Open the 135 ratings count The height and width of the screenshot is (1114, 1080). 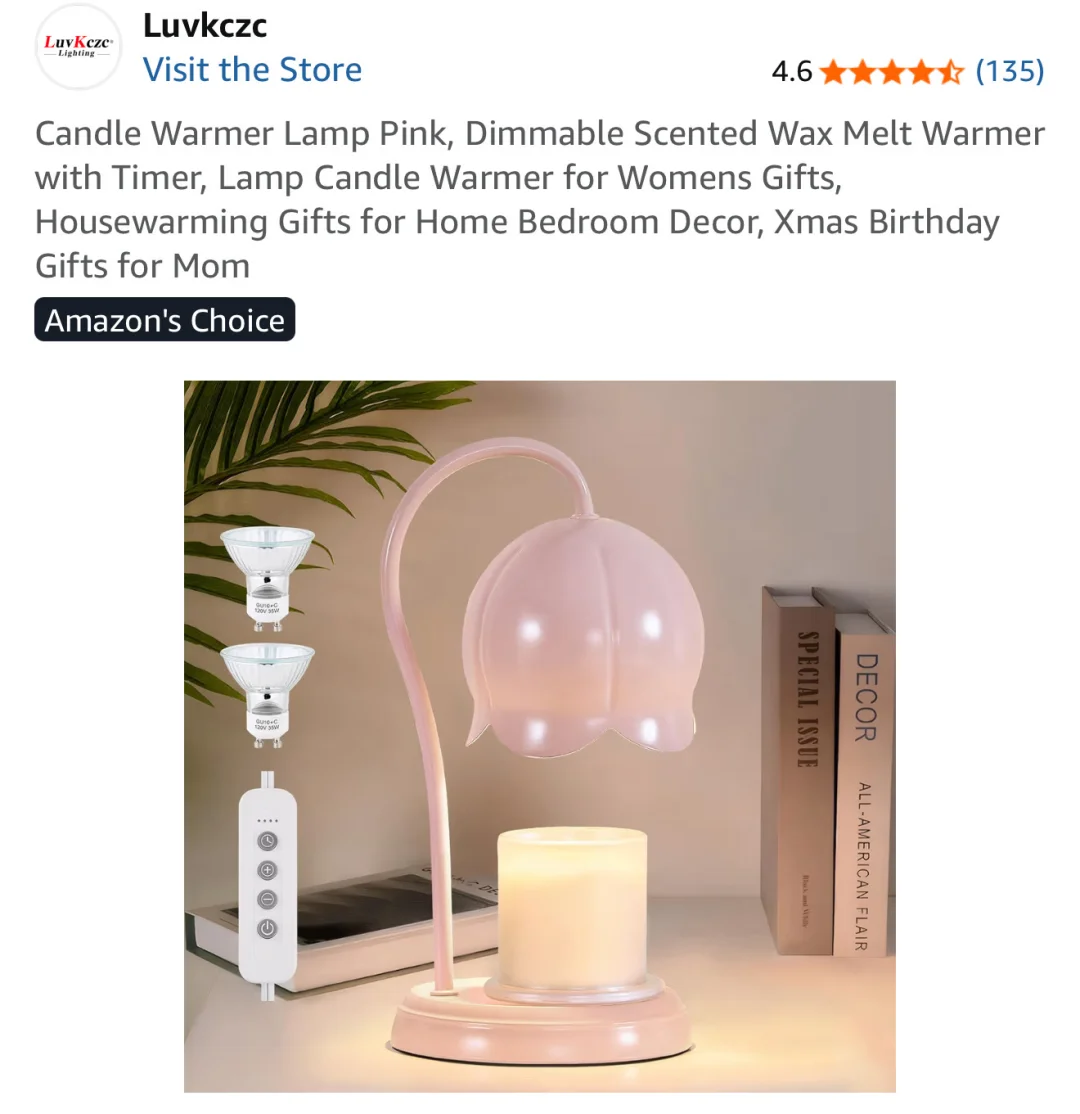[x=1010, y=71]
